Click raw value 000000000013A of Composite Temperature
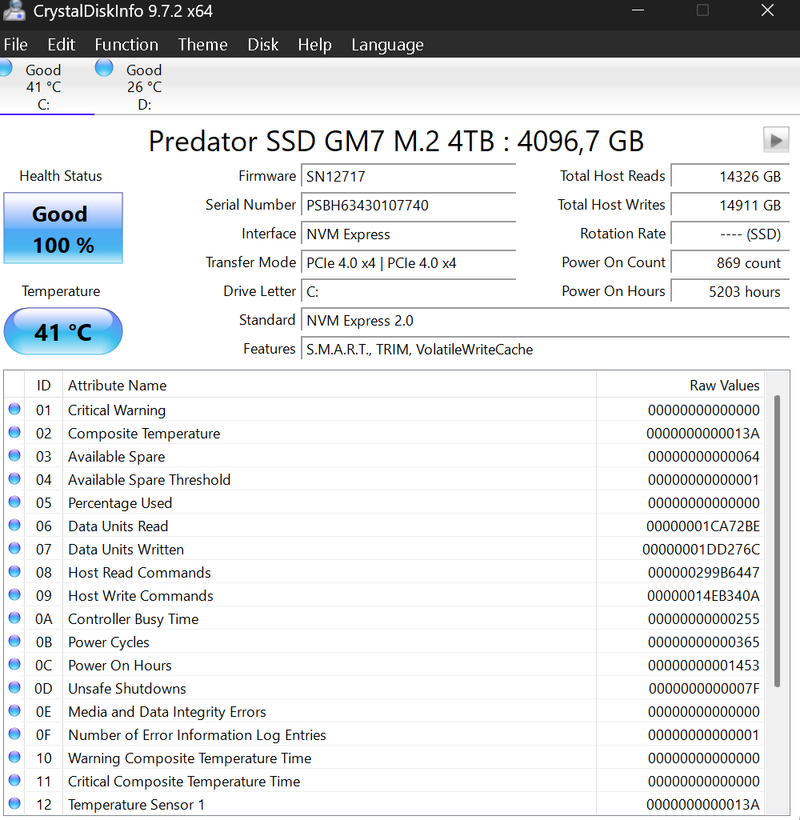 [x=703, y=434]
